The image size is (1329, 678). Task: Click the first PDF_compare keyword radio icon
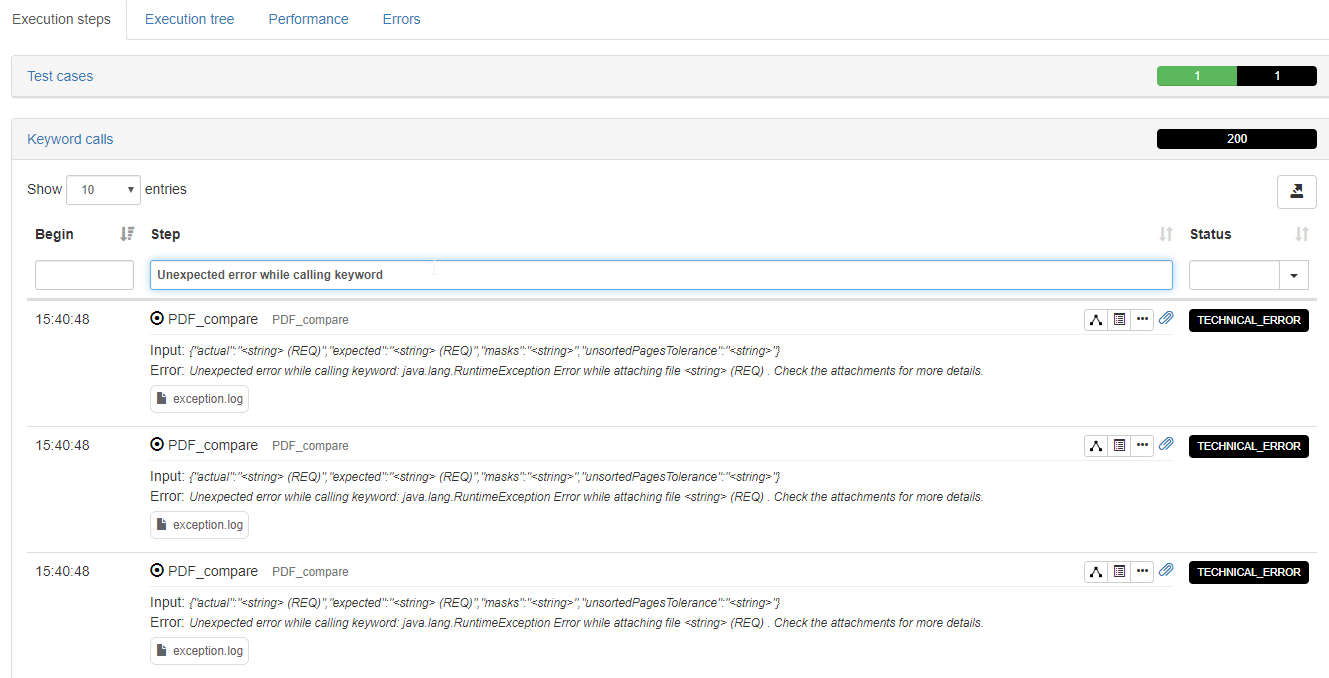(157, 319)
